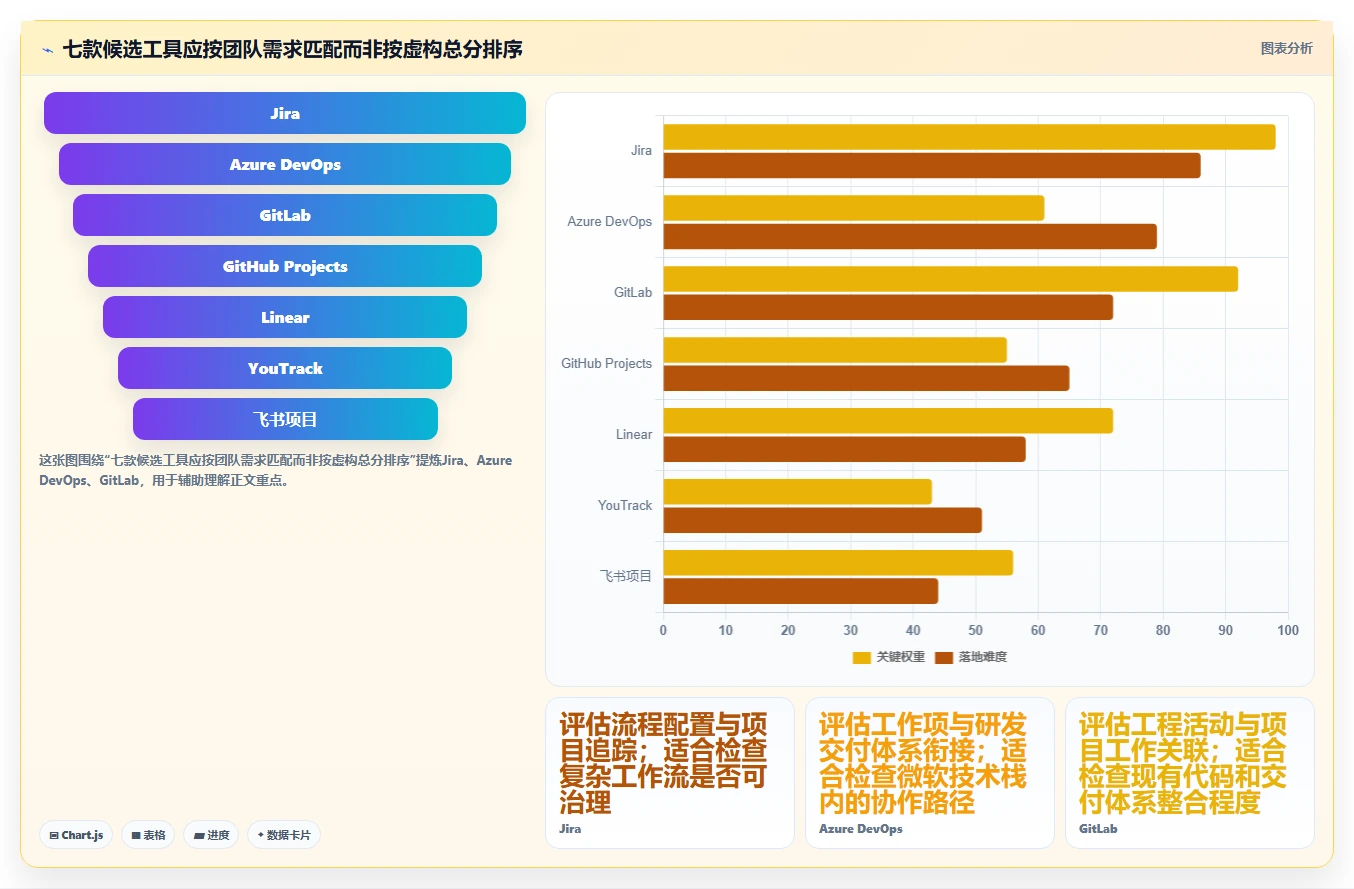Open the Jira data card
This screenshot has height=889, width=1354.
670,773
